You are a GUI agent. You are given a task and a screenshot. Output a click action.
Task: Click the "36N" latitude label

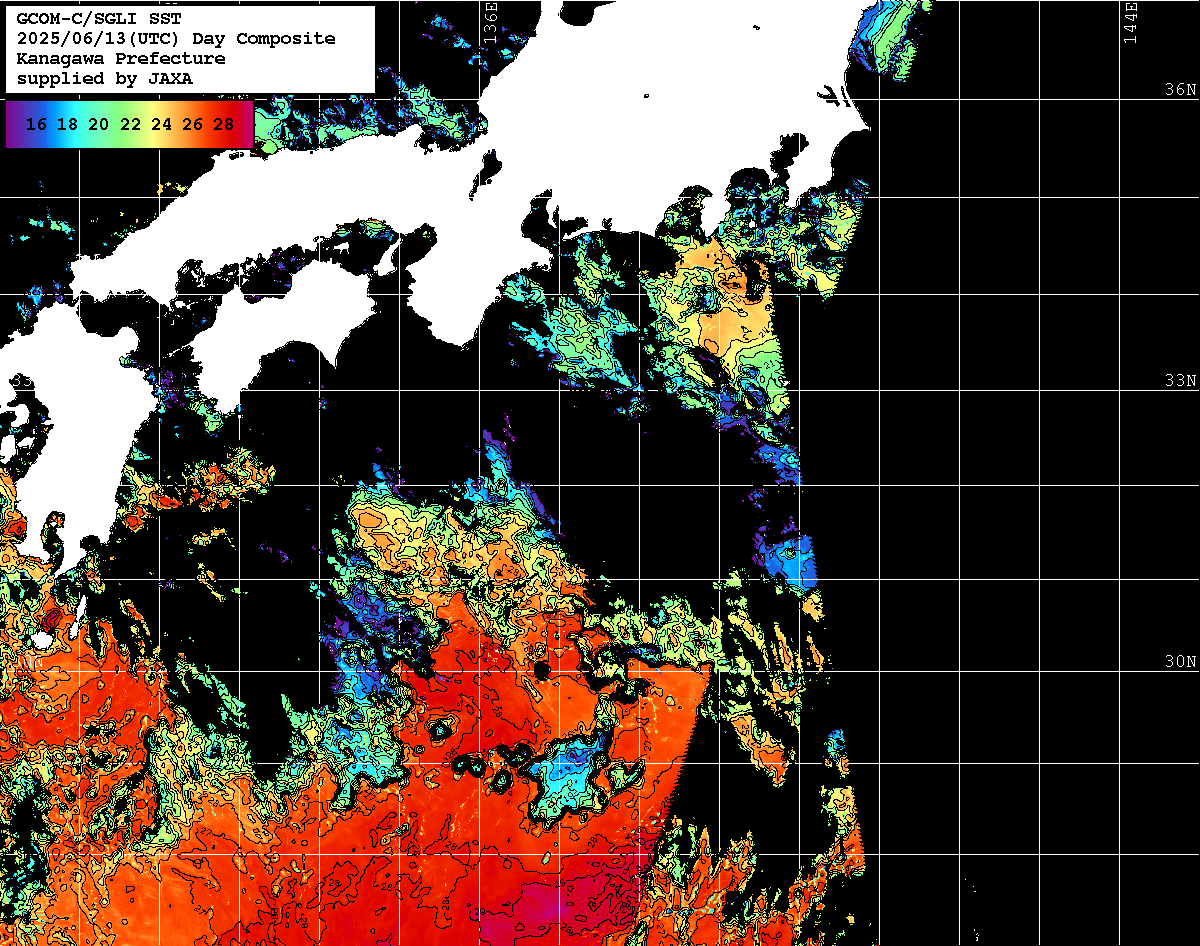coord(1180,90)
